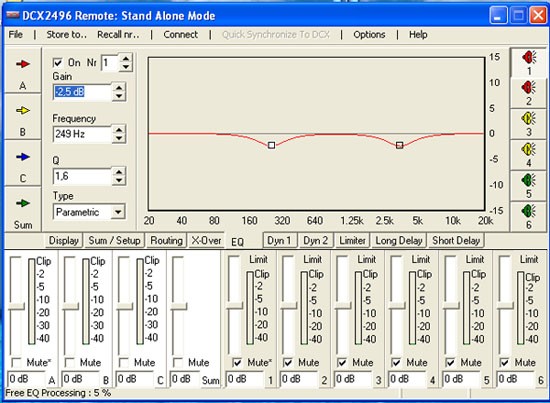Click the Sum channel level fader
The height and width of the screenshot is (403, 550).
179,306
